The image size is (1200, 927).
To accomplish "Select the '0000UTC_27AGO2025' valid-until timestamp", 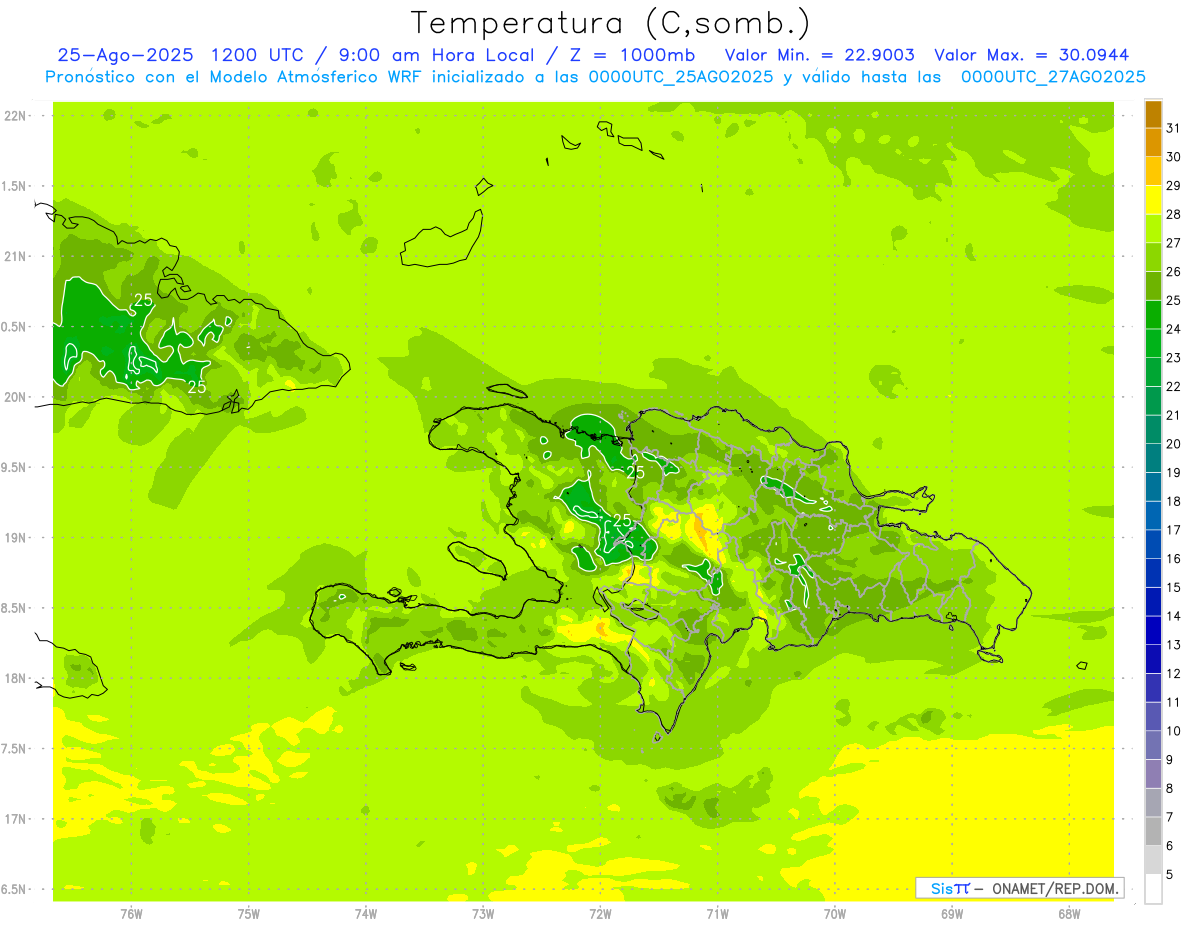I will pyautogui.click(x=1052, y=77).
